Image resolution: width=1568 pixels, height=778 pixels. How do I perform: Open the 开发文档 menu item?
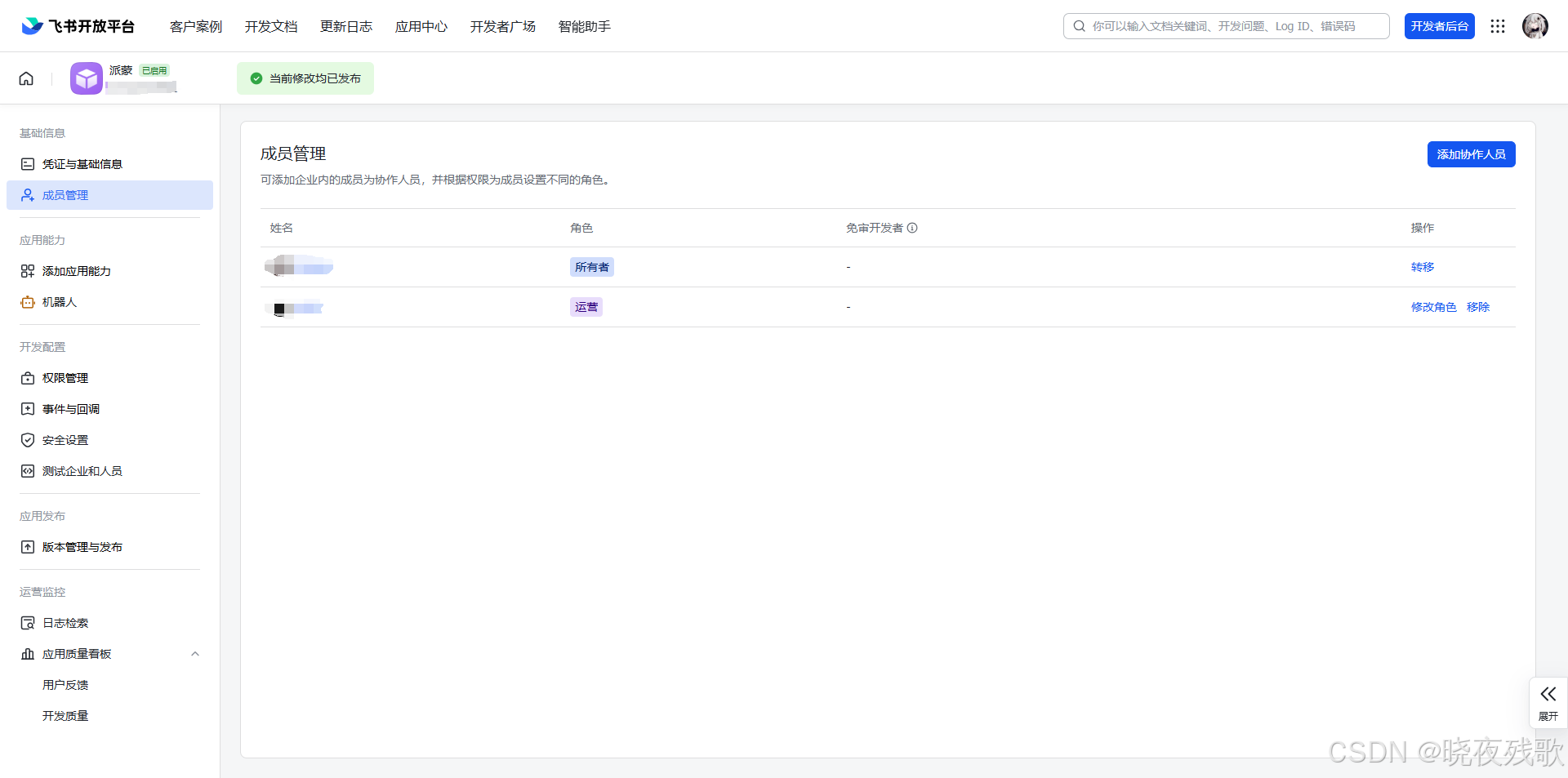tap(270, 26)
